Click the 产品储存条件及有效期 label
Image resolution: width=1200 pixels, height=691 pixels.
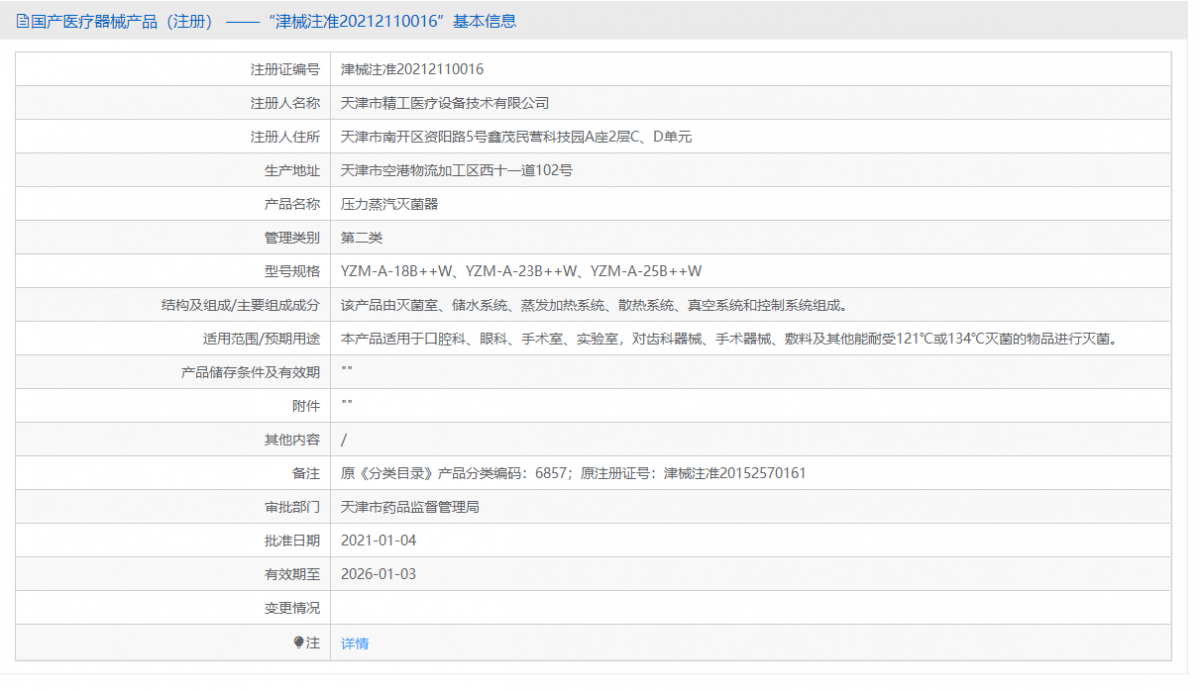[x=250, y=373]
